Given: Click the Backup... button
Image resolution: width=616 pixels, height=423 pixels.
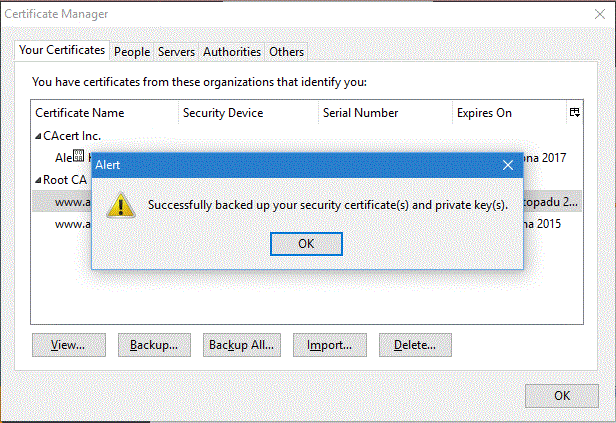Looking at the screenshot, I should [x=154, y=345].
